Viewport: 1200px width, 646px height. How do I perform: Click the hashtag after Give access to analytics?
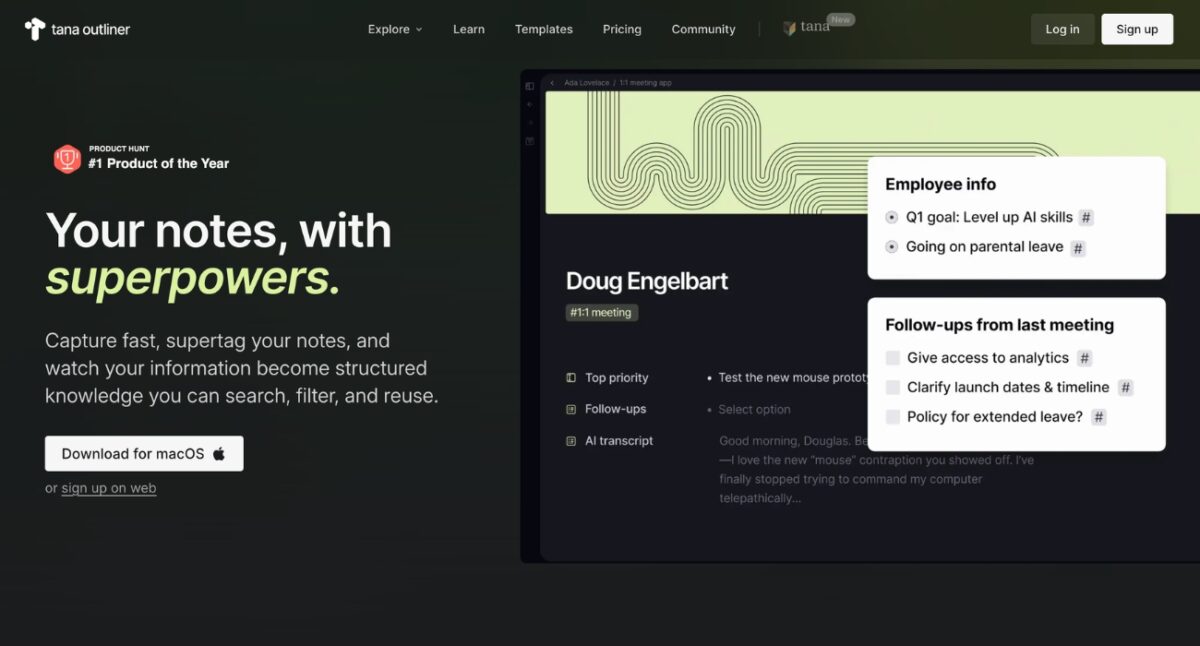[1084, 358]
